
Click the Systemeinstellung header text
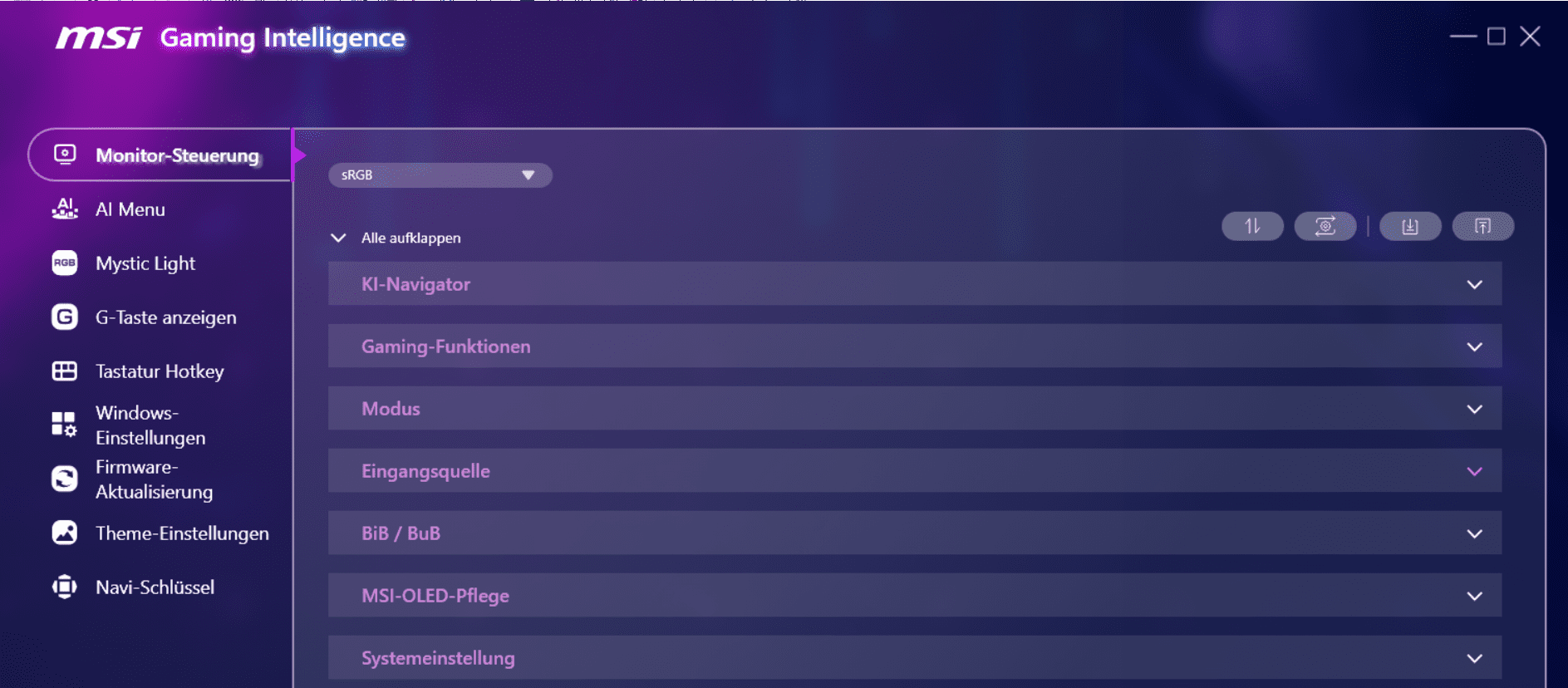[x=438, y=658]
